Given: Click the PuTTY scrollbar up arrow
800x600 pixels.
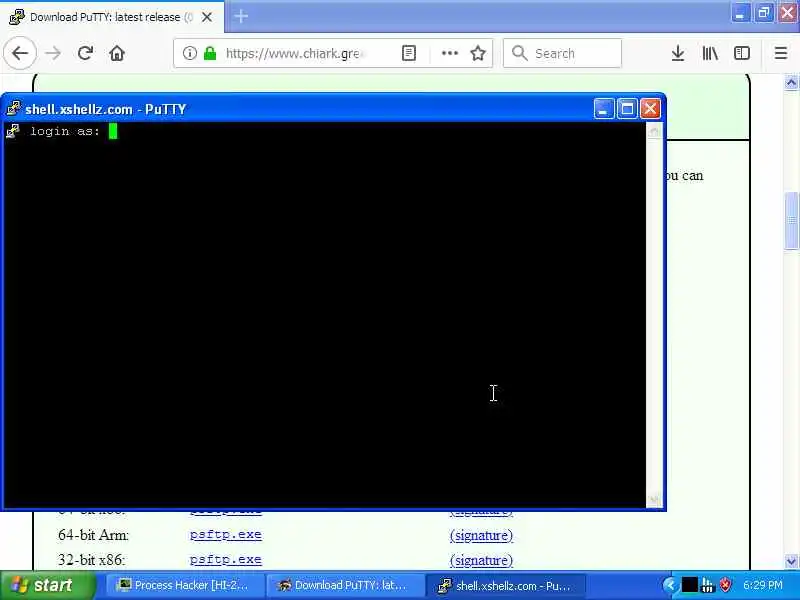Looking at the screenshot, I should (x=654, y=132).
